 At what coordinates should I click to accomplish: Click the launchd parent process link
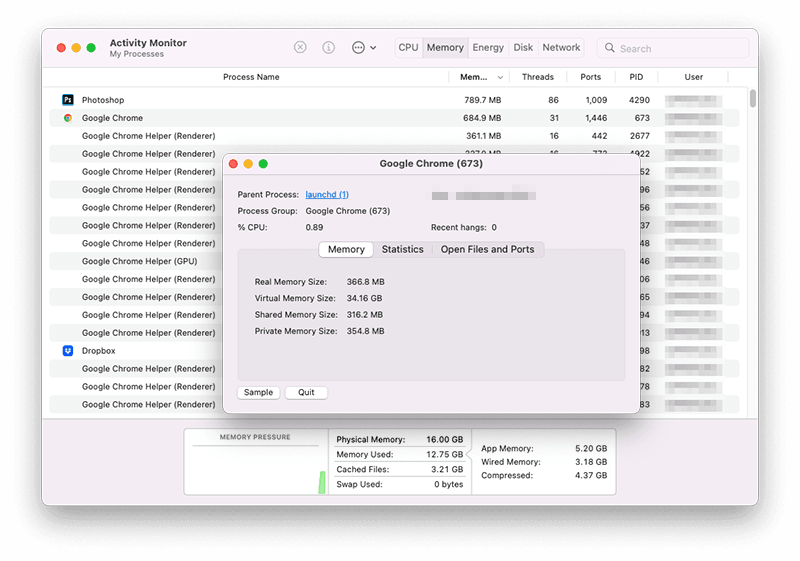coord(327,195)
